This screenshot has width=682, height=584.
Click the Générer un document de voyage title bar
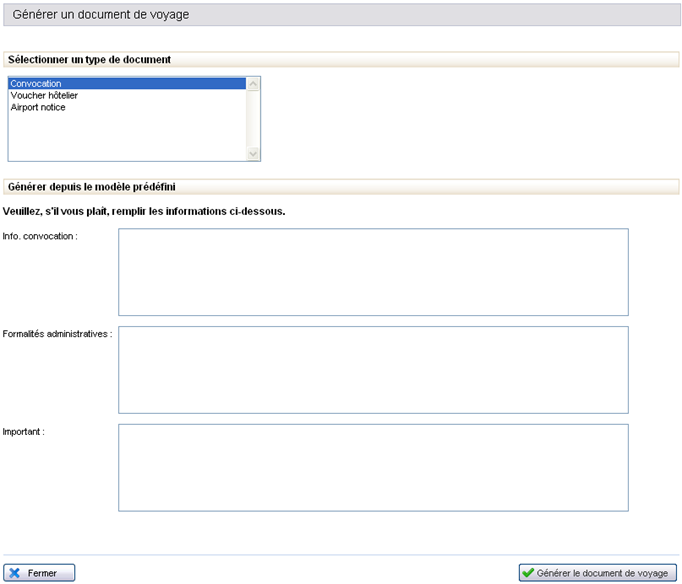click(x=340, y=15)
